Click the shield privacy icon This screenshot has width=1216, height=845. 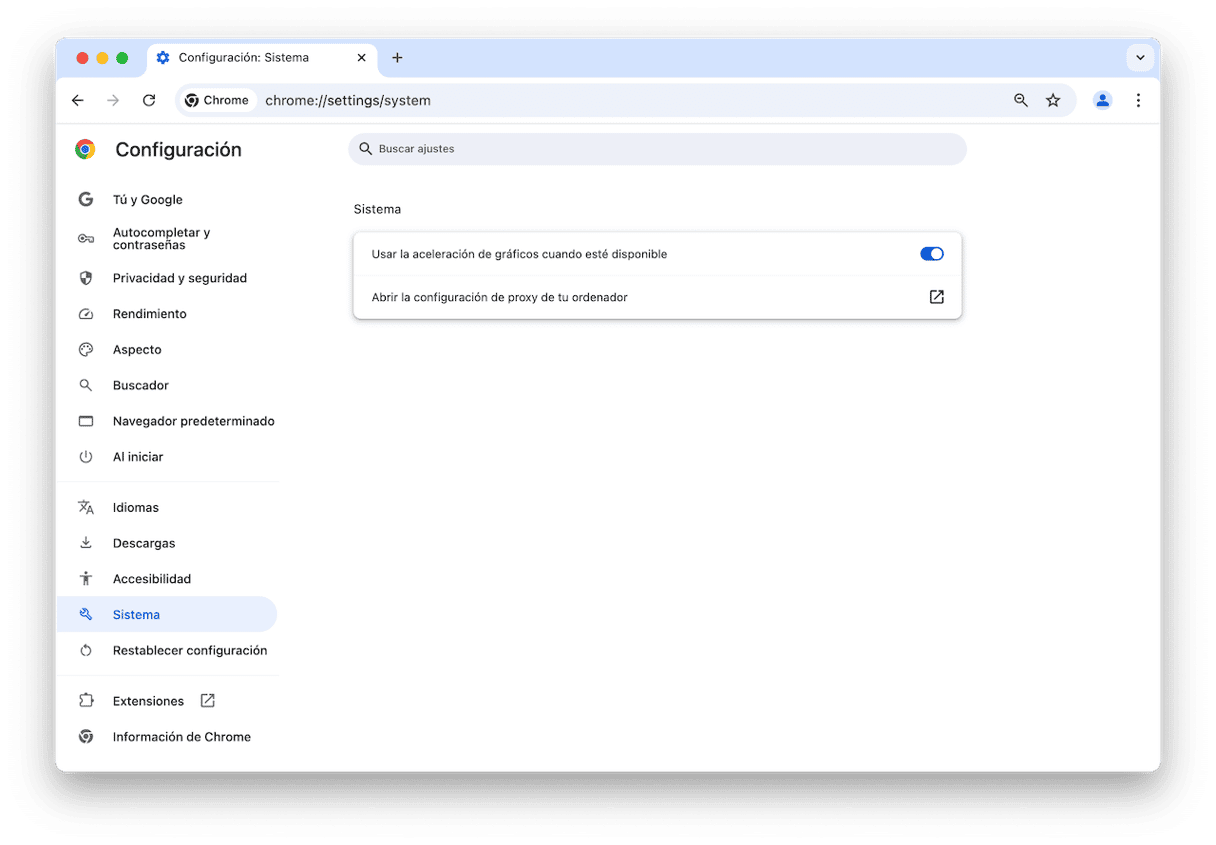coord(86,278)
